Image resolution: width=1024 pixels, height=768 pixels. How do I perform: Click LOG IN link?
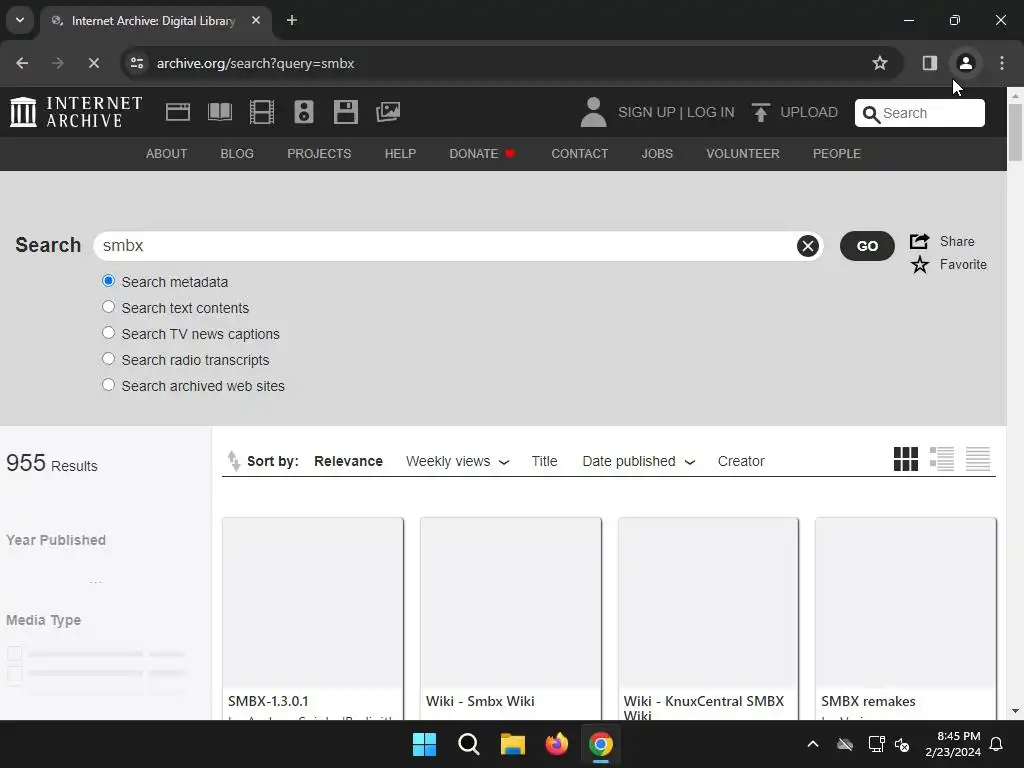(711, 112)
